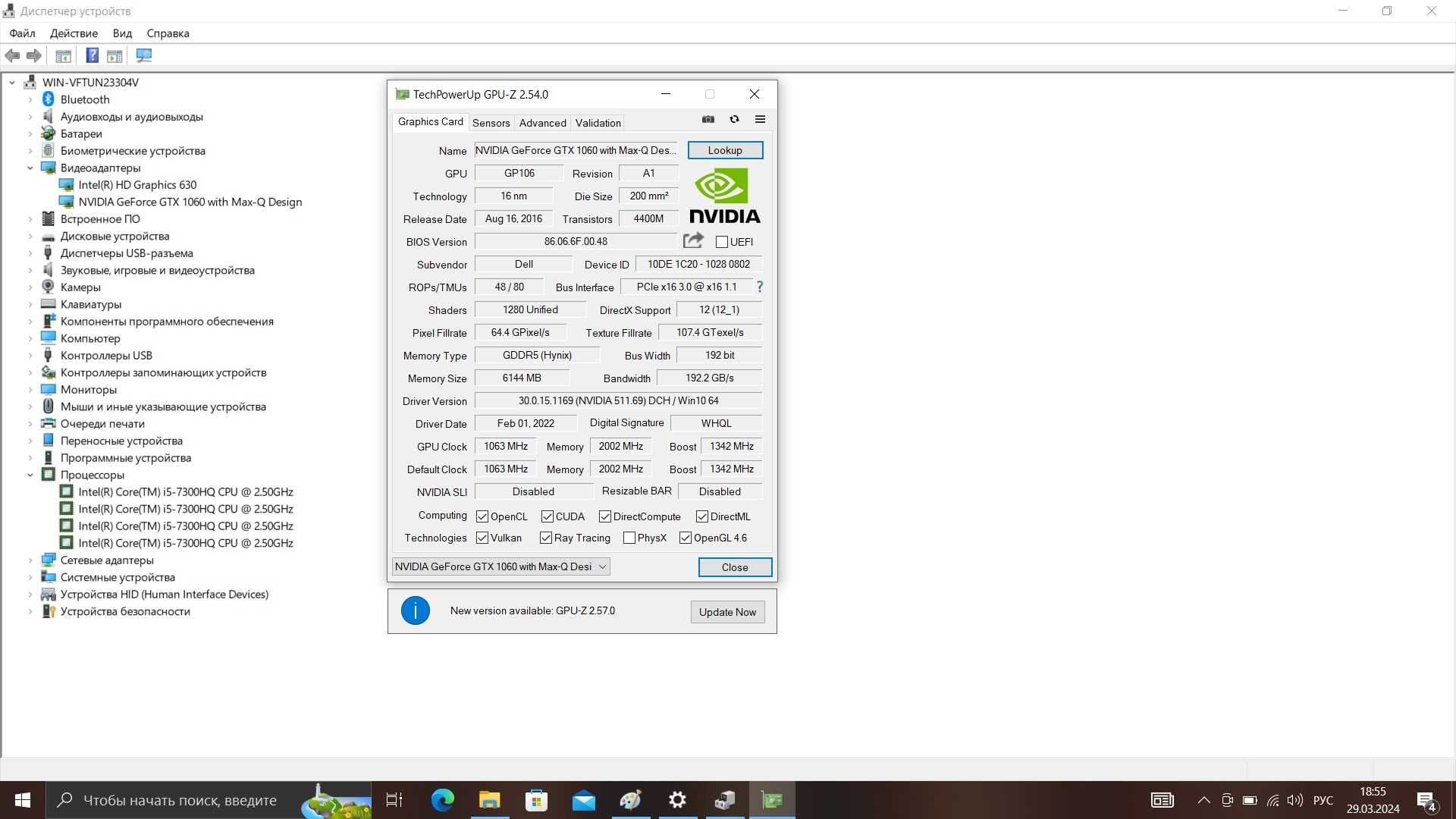Image resolution: width=1456 pixels, height=819 pixels.
Task: Refresh GPU-Z data with the refresh icon
Action: [734, 120]
